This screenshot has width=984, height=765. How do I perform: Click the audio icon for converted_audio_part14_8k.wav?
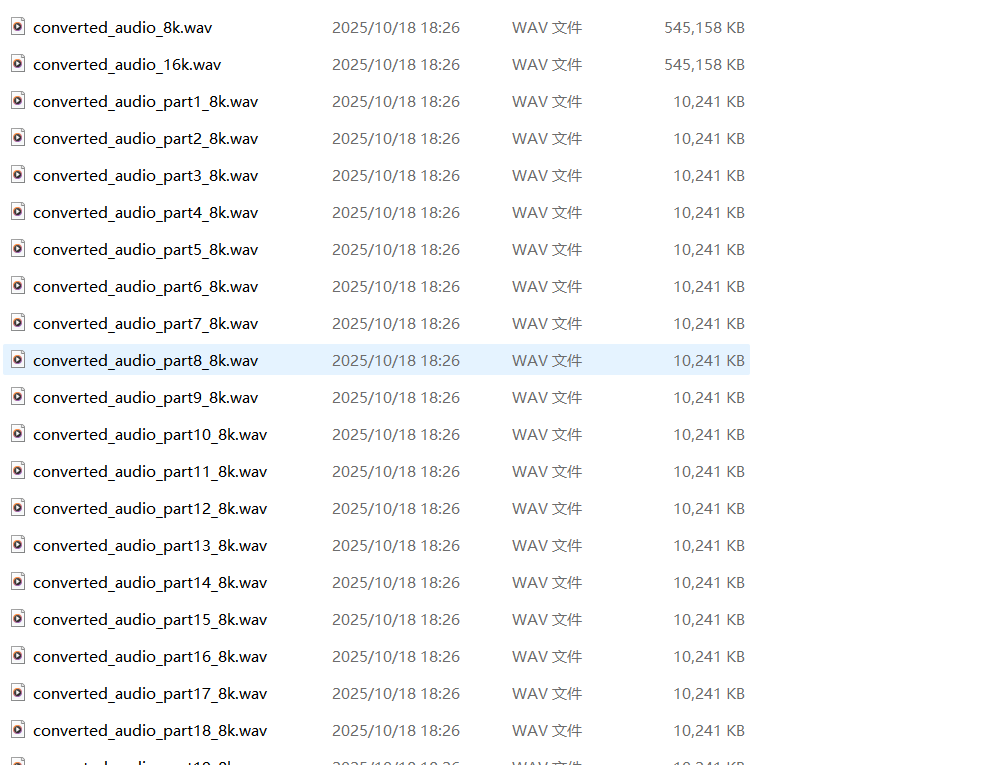pos(18,582)
